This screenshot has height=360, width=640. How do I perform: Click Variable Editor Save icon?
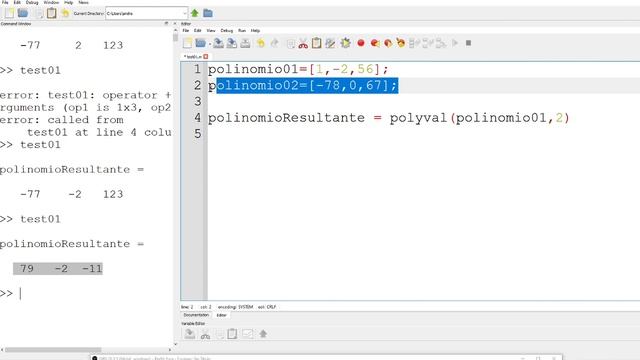pyautogui.click(x=189, y=334)
